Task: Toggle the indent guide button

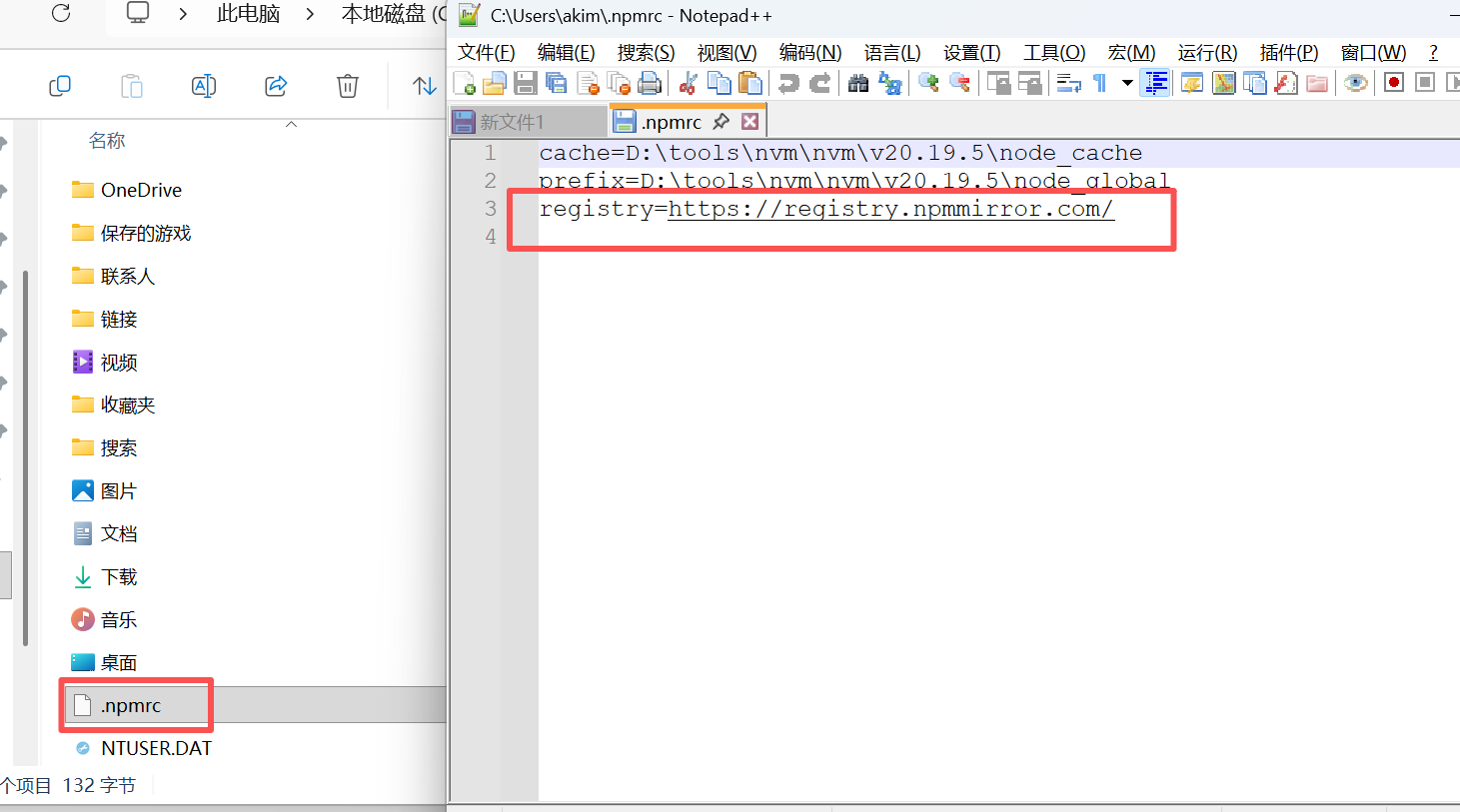Action: pyautogui.click(x=1156, y=83)
